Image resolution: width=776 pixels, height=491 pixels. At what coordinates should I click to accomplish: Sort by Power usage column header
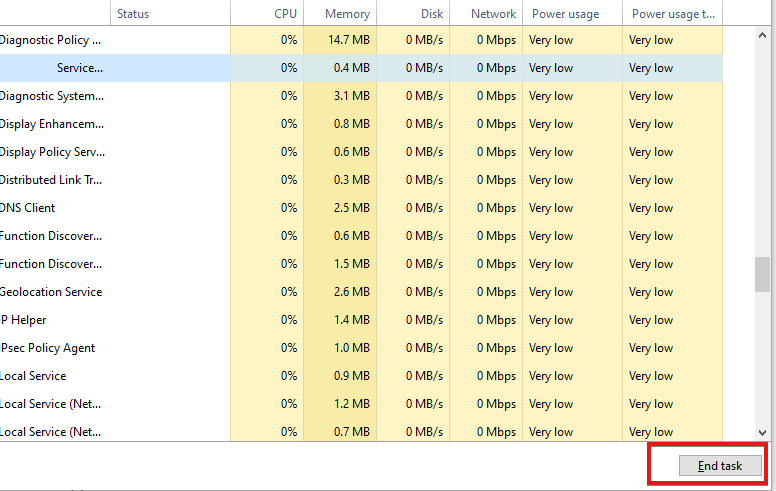pos(565,14)
